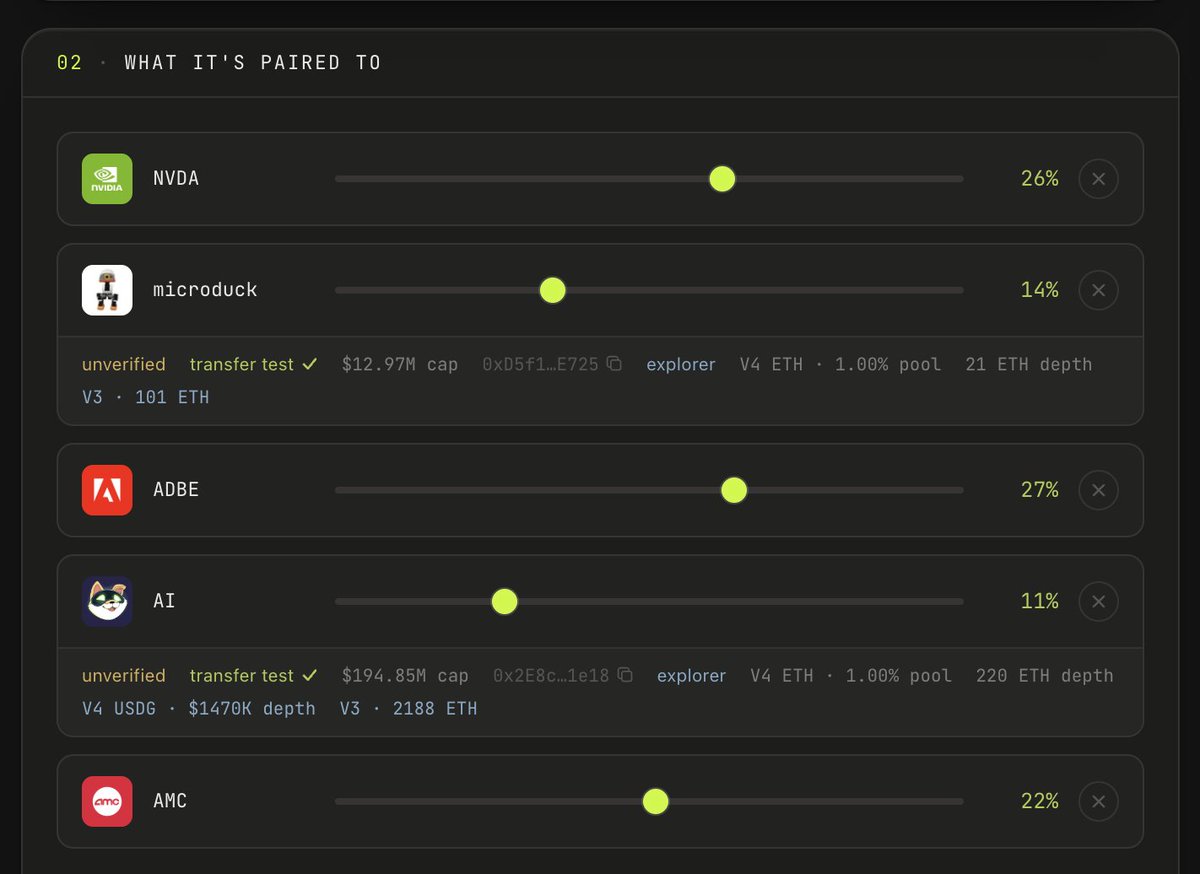Click the unverified label under microduck

(x=124, y=365)
